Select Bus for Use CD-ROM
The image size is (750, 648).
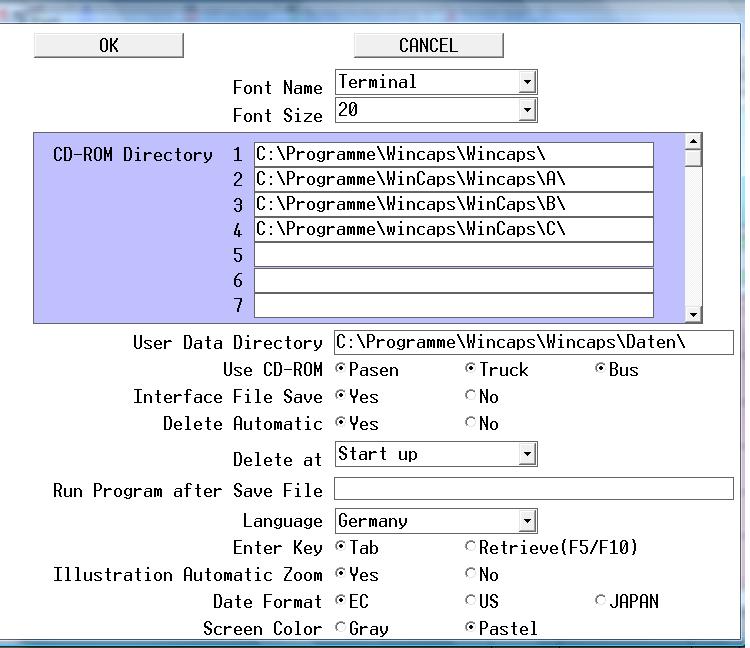point(600,369)
